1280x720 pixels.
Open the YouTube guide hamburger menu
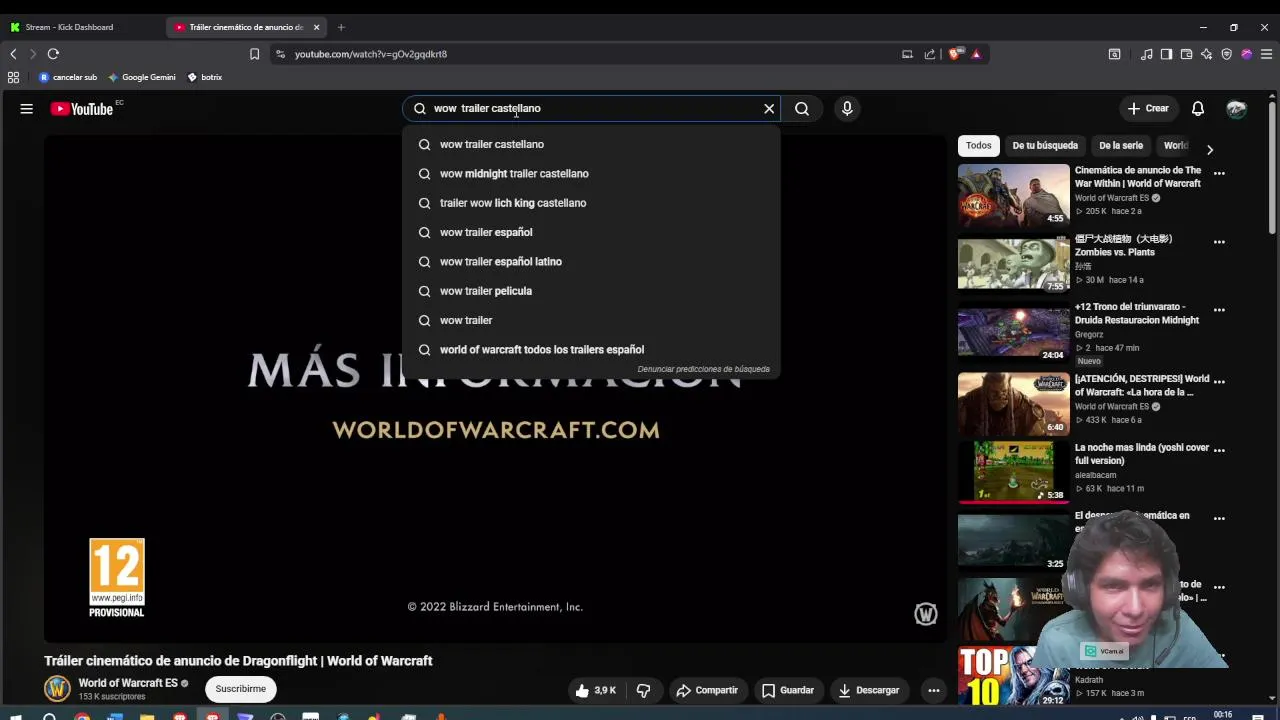[x=27, y=109]
